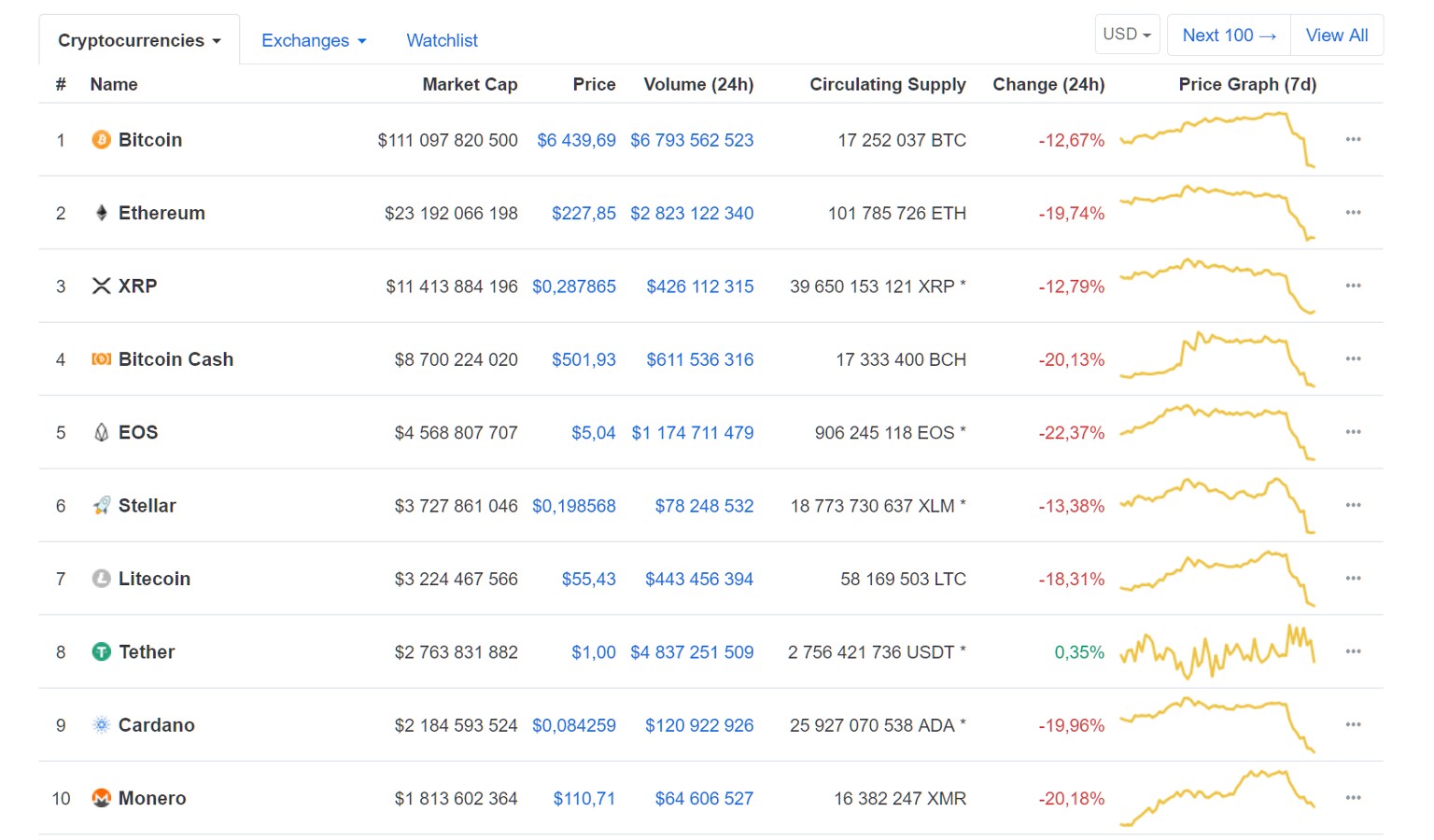Click the Monero logo icon
Screen dimensions: 1434x840
(x=101, y=798)
